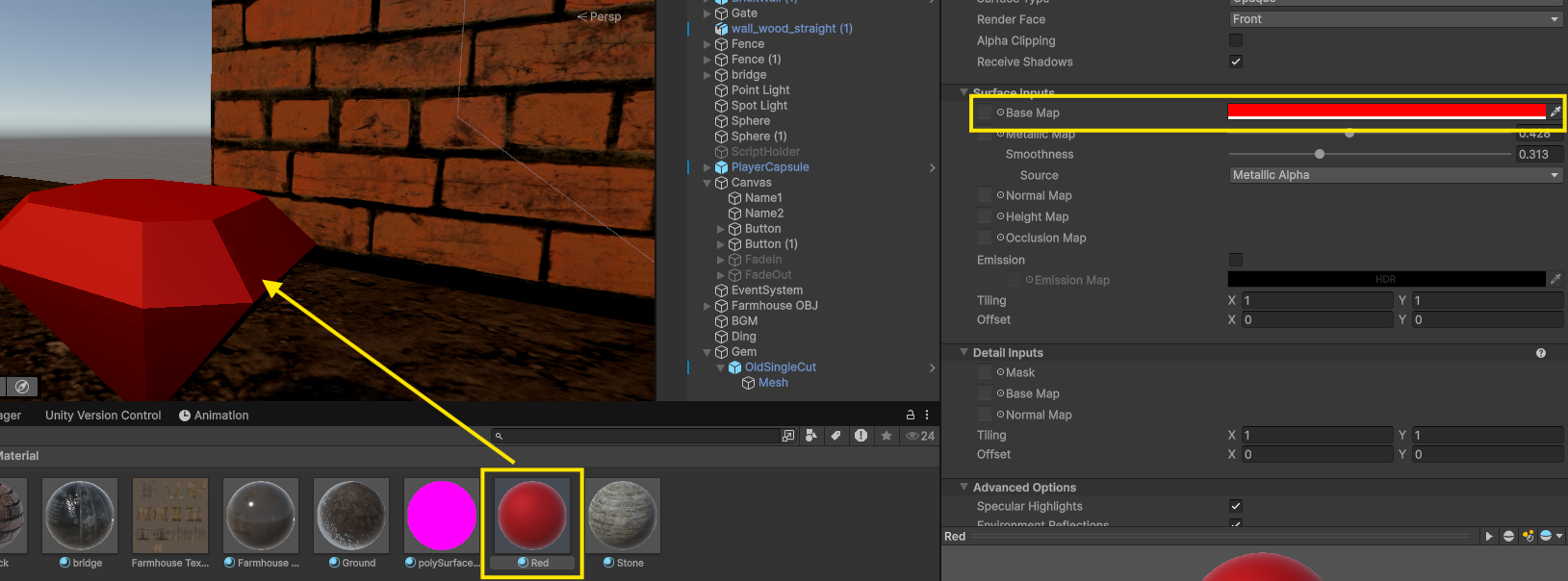Click the Mask texture slot in Detail Inputs

click(x=984, y=372)
